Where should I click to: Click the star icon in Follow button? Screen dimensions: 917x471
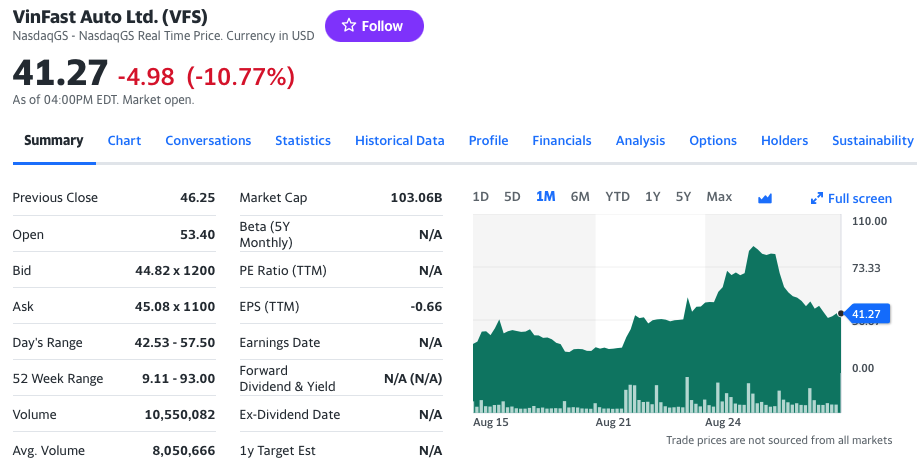pos(349,25)
